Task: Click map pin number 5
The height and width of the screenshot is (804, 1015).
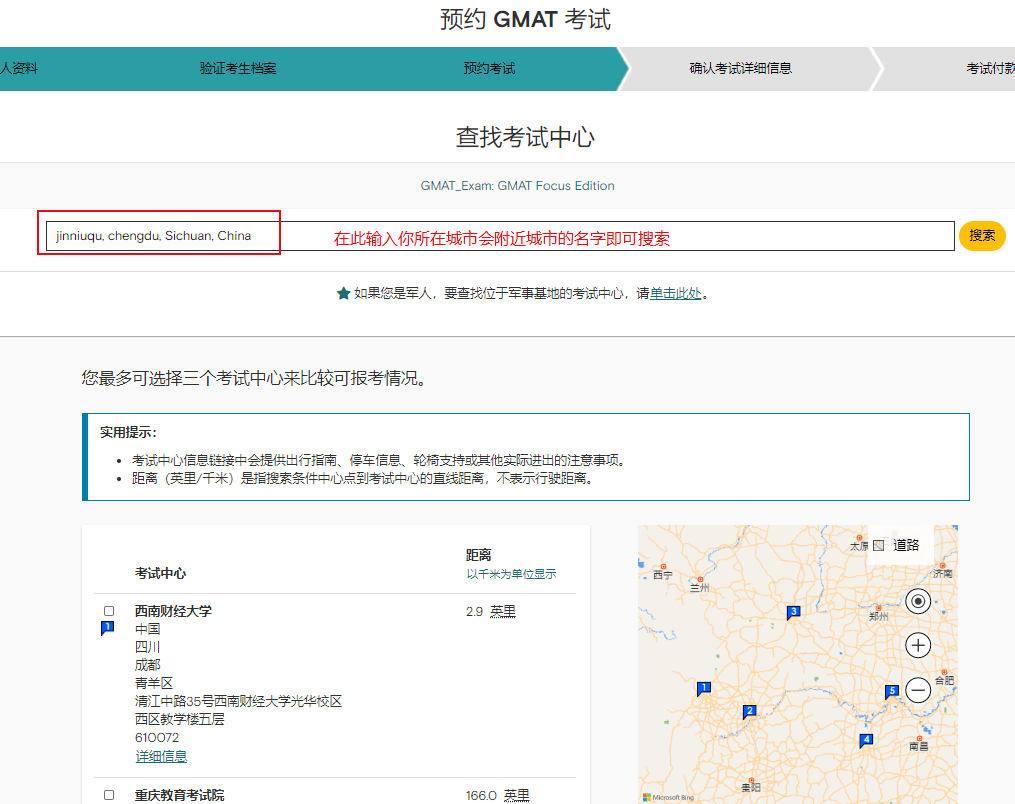Action: click(x=892, y=691)
